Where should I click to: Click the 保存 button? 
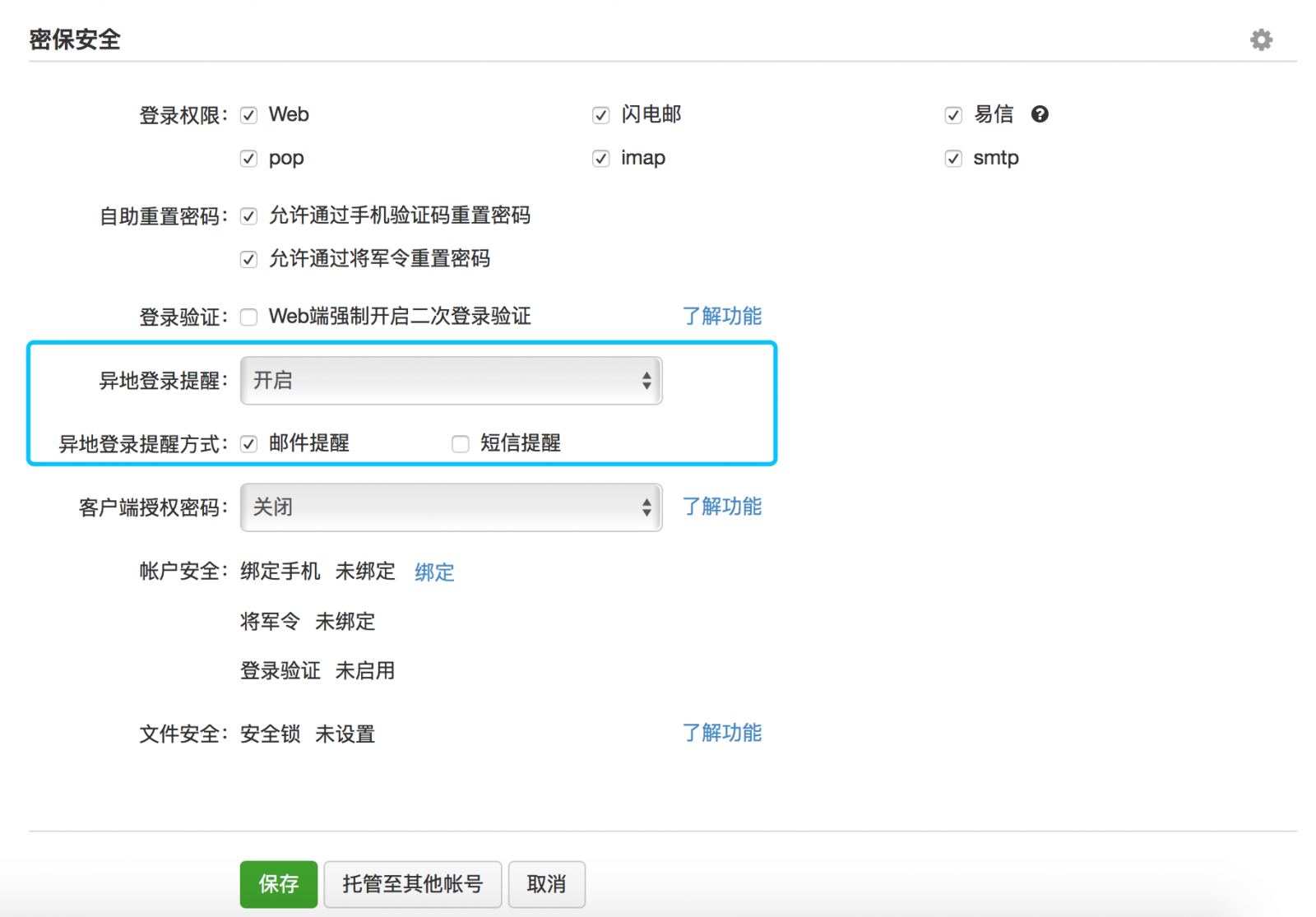278,884
